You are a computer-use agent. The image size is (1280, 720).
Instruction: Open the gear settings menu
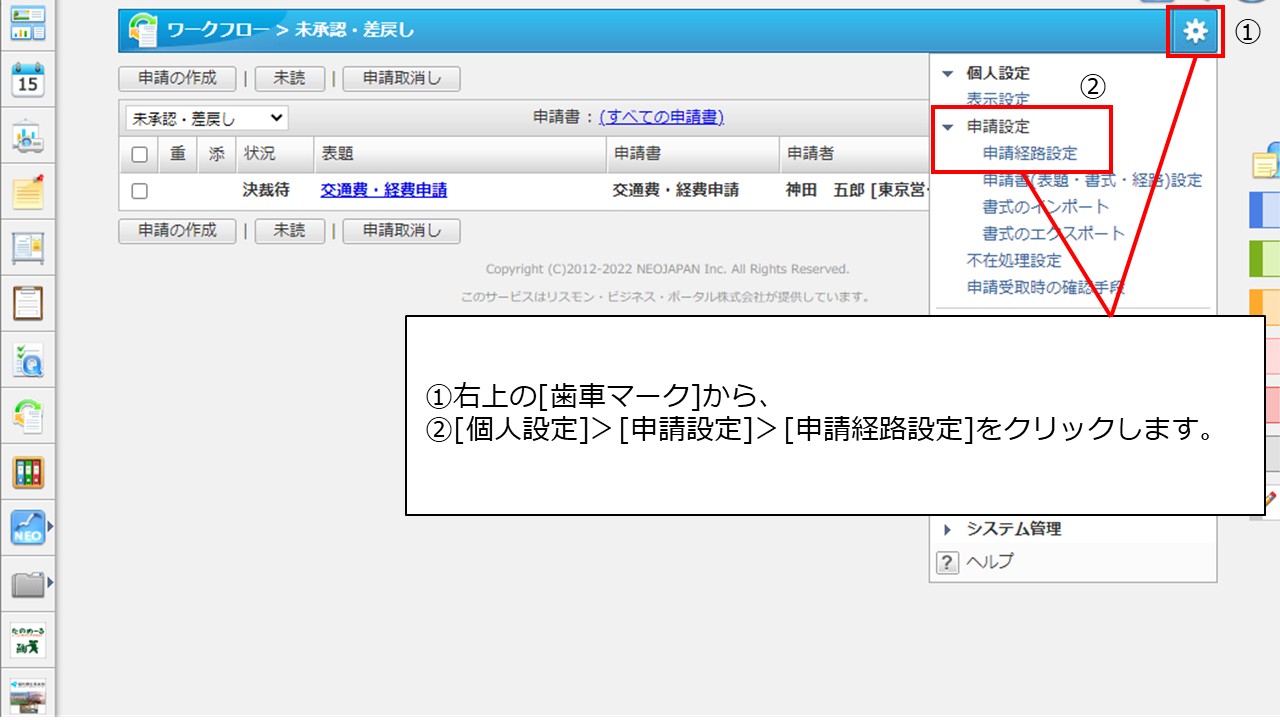1195,32
